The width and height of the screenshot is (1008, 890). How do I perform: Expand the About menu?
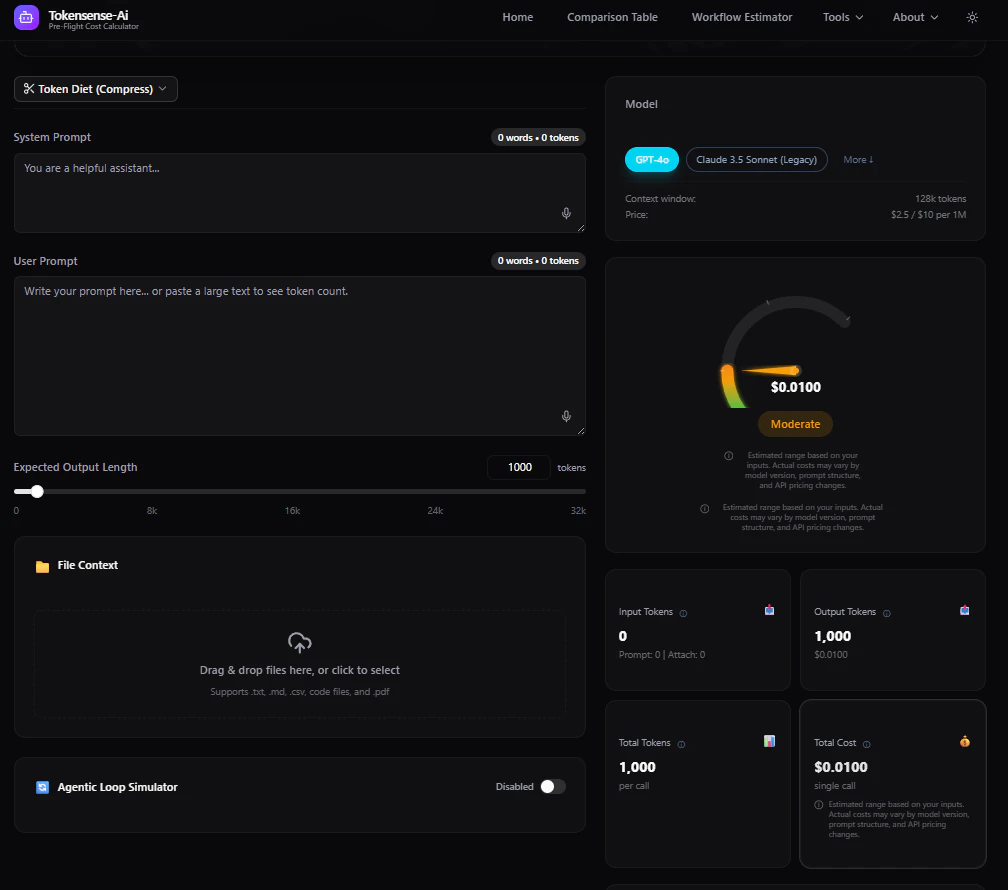pyautogui.click(x=915, y=17)
